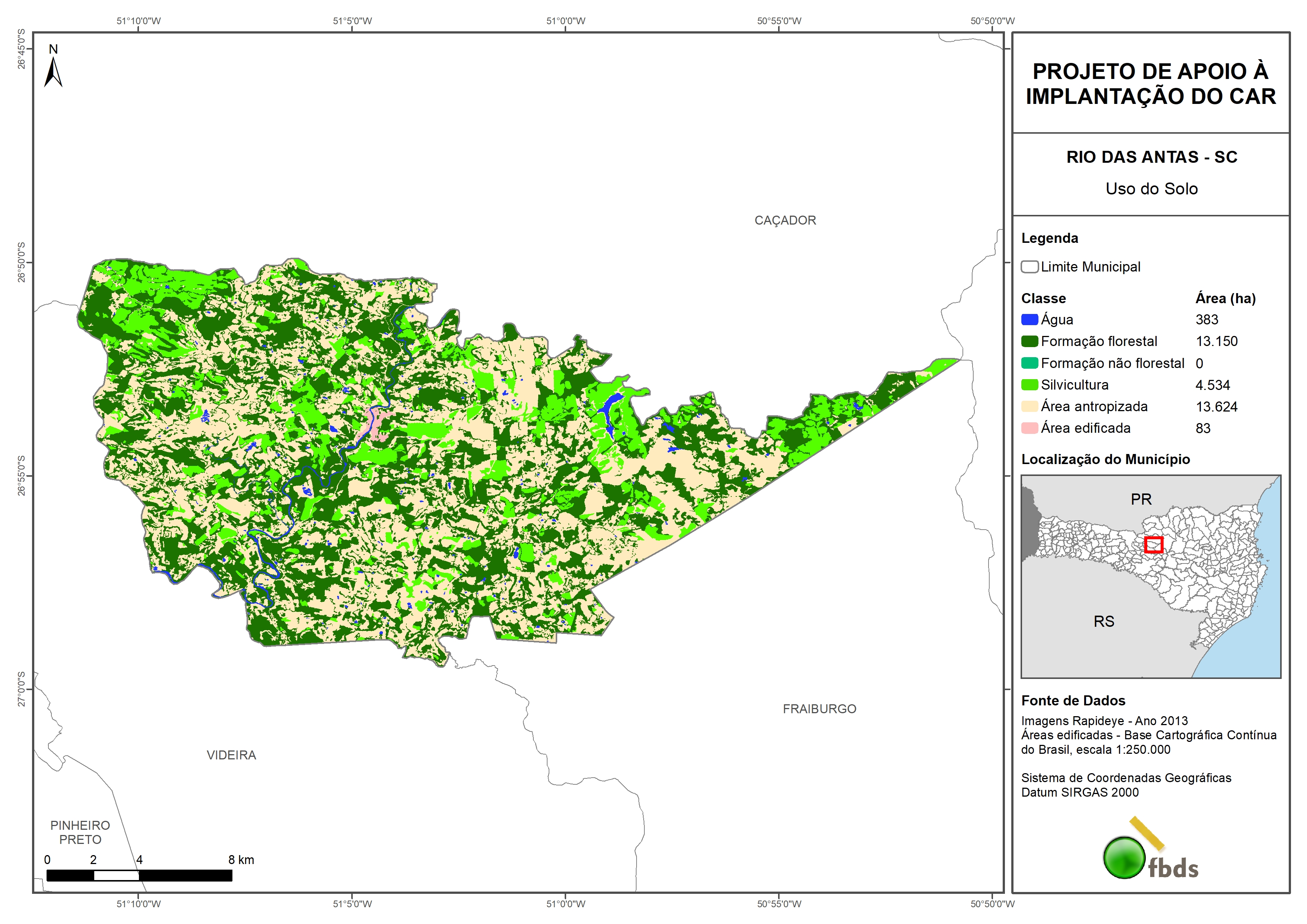Click the Área antropizada beige swatch
This screenshot has width=1307, height=924.
[x=1029, y=406]
